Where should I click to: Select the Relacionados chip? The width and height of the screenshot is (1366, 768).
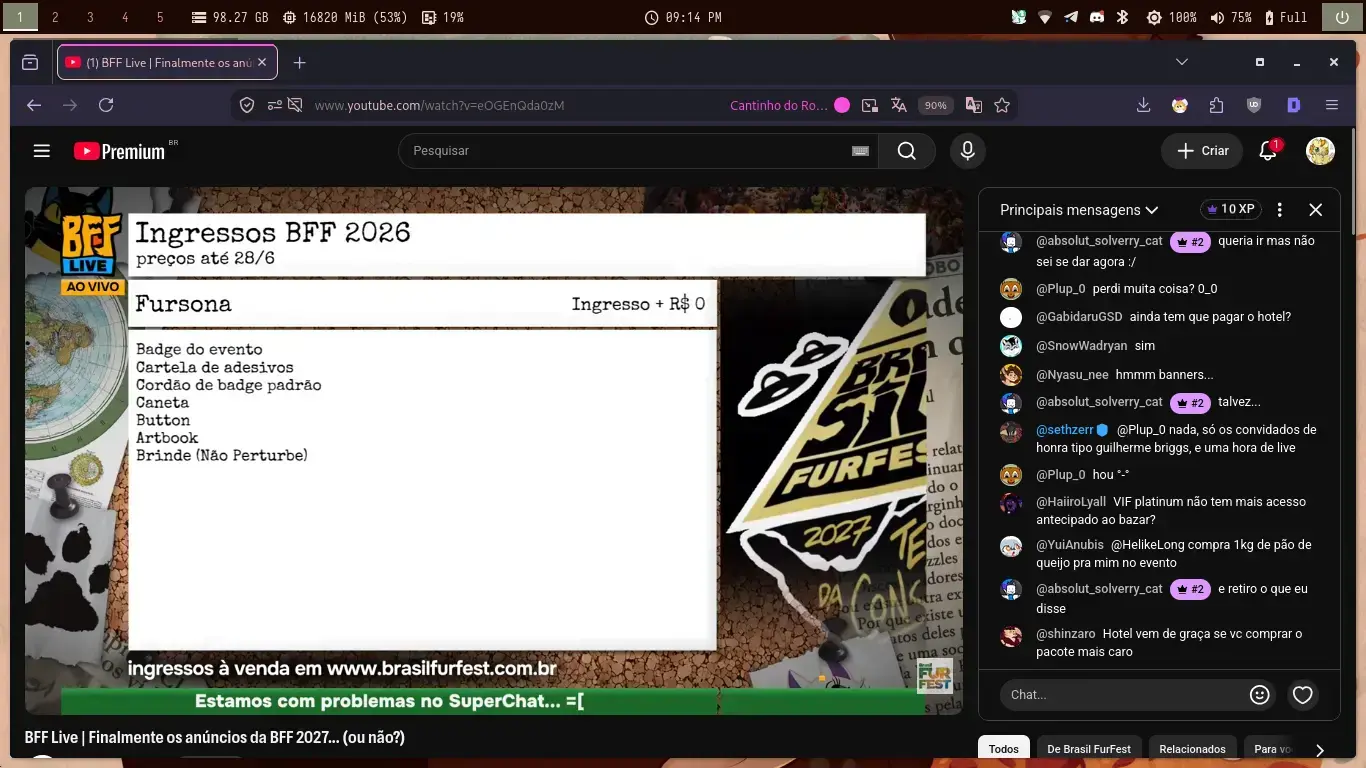tap(1192, 749)
